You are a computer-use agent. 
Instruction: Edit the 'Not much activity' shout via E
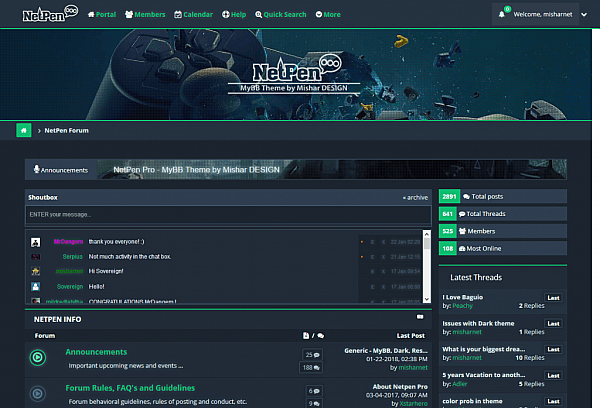click(372, 257)
